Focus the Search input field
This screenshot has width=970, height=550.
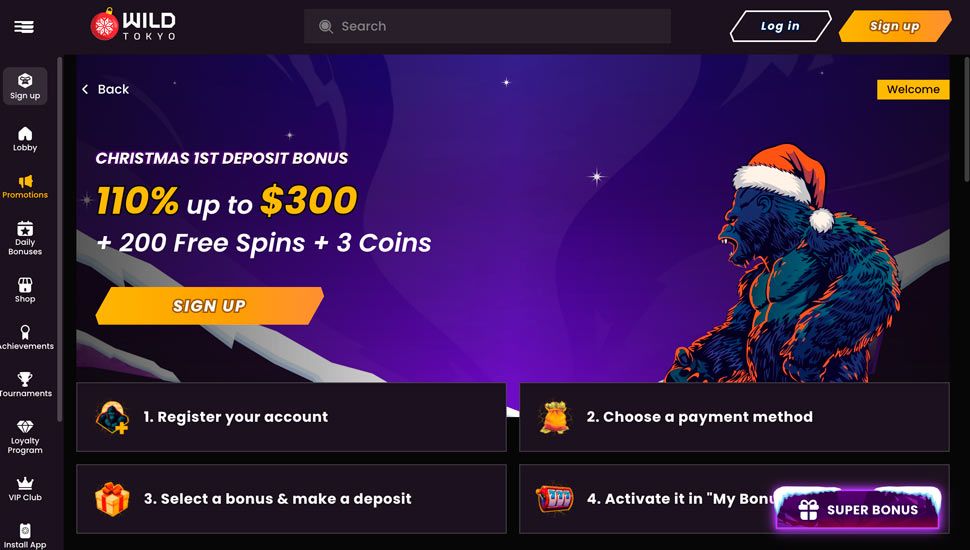coord(487,26)
